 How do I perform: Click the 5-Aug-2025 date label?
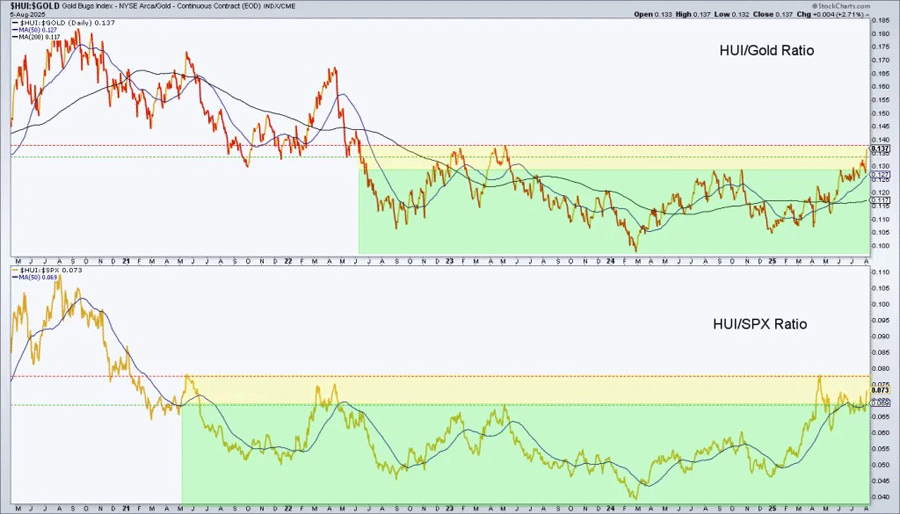(x=26, y=15)
